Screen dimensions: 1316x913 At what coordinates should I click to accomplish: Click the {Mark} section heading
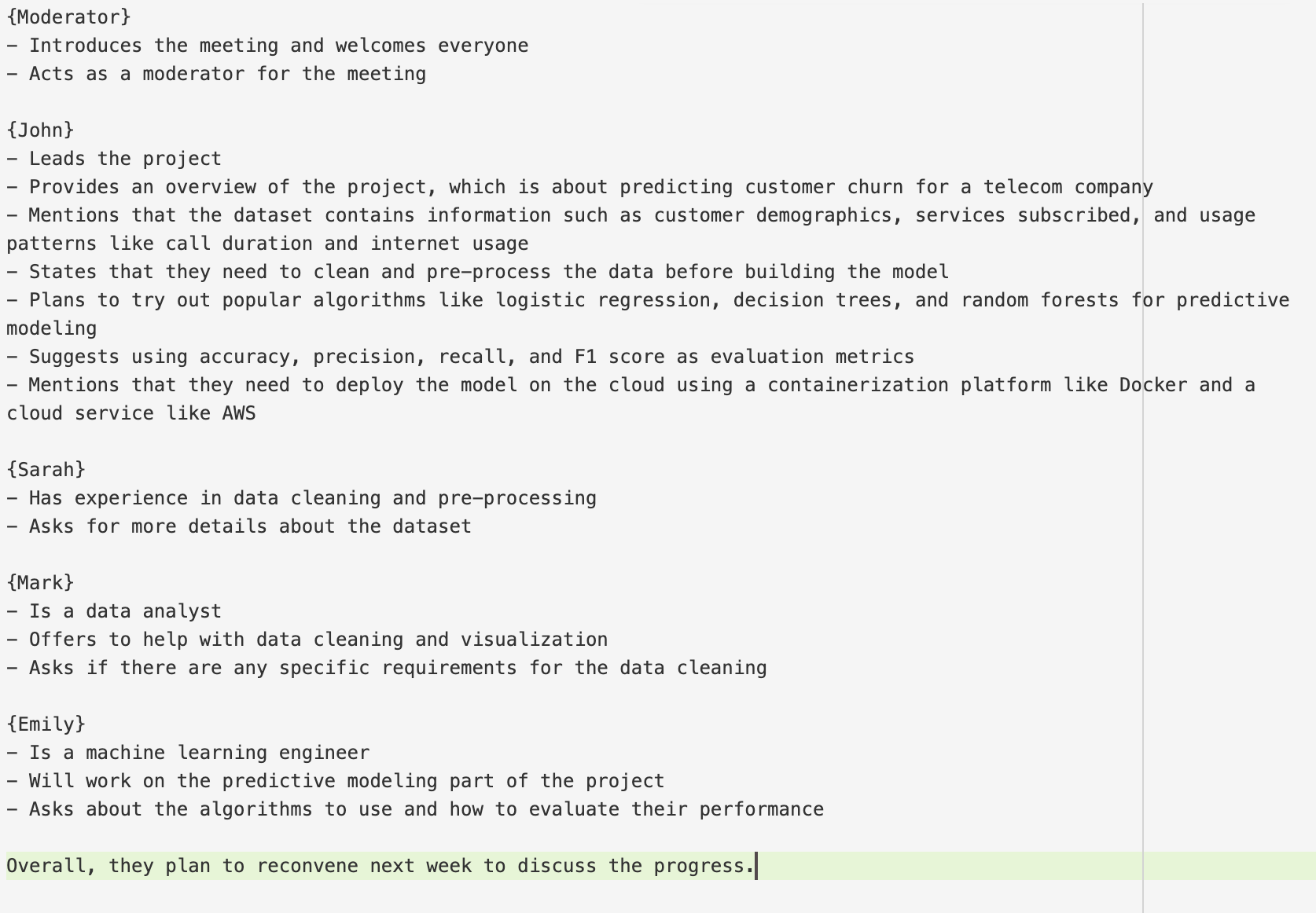pos(40,583)
